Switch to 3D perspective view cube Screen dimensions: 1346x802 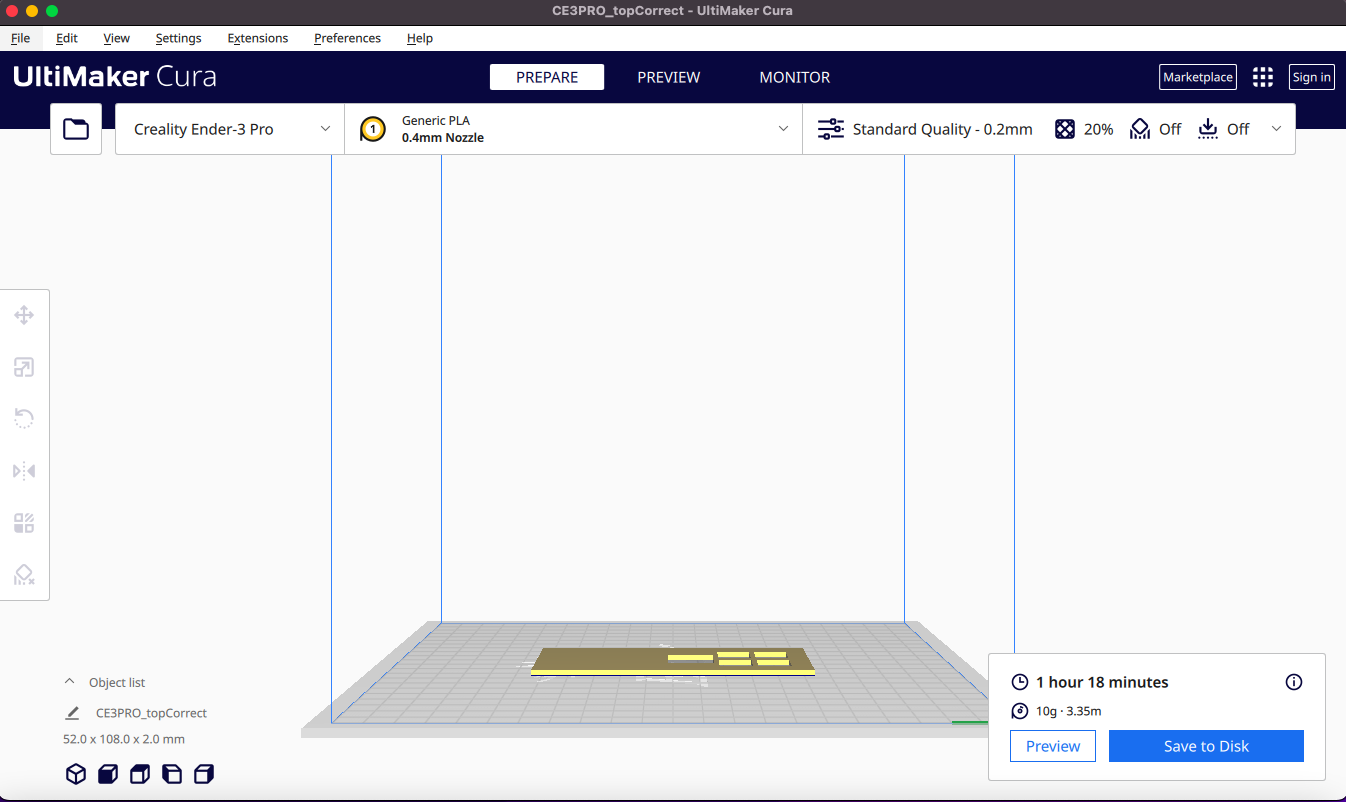76,773
